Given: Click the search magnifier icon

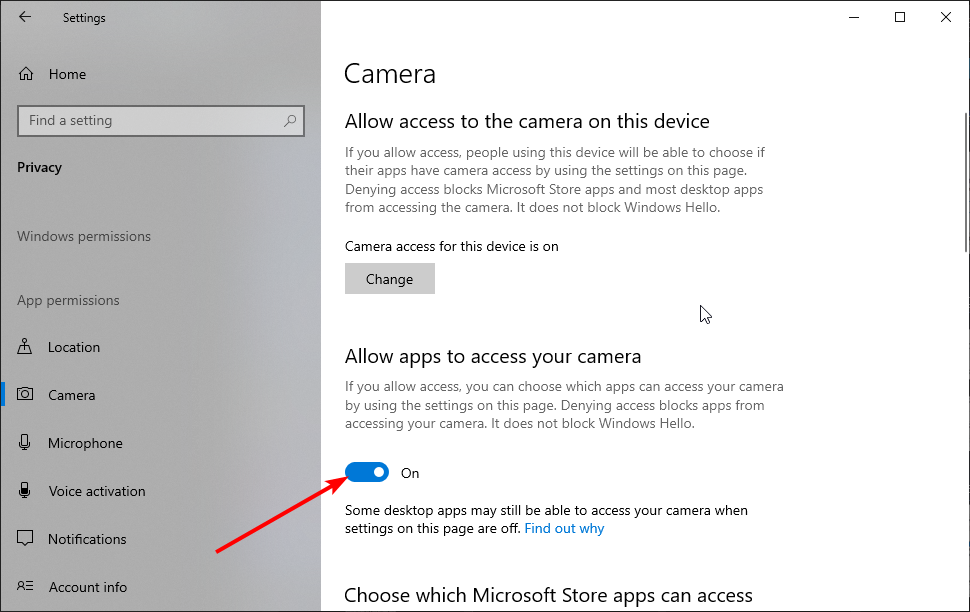Looking at the screenshot, I should click(290, 121).
